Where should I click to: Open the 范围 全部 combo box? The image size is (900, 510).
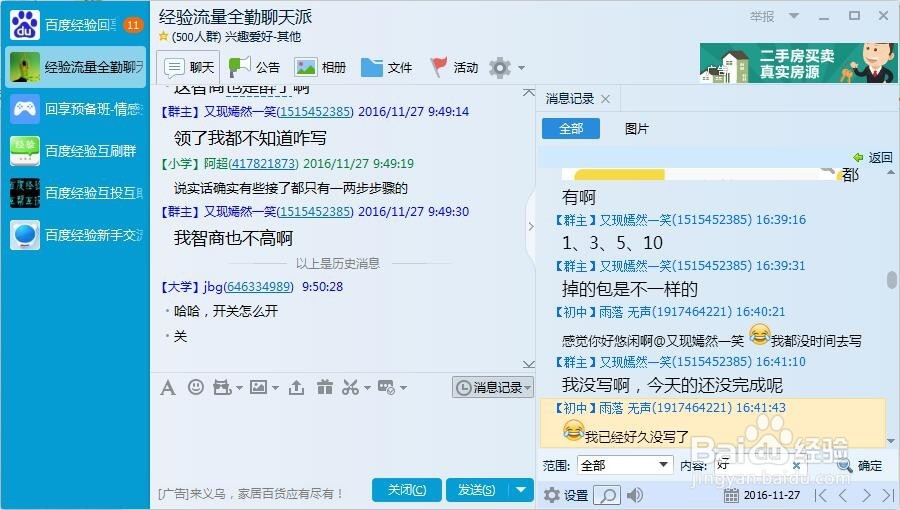tap(624, 465)
